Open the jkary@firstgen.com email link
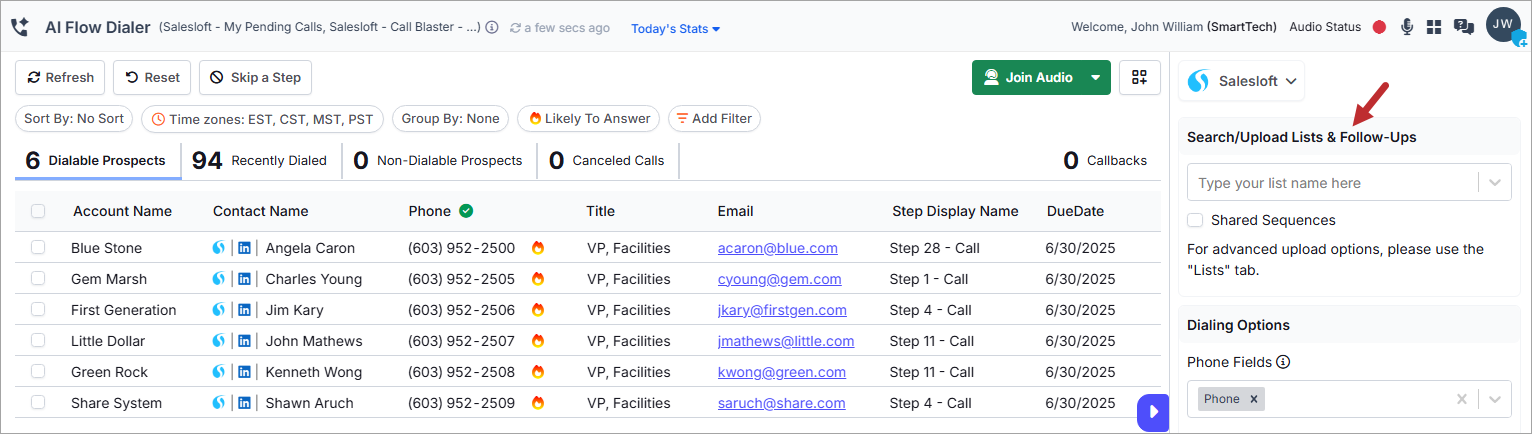This screenshot has height=434, width=1532. click(x=782, y=310)
